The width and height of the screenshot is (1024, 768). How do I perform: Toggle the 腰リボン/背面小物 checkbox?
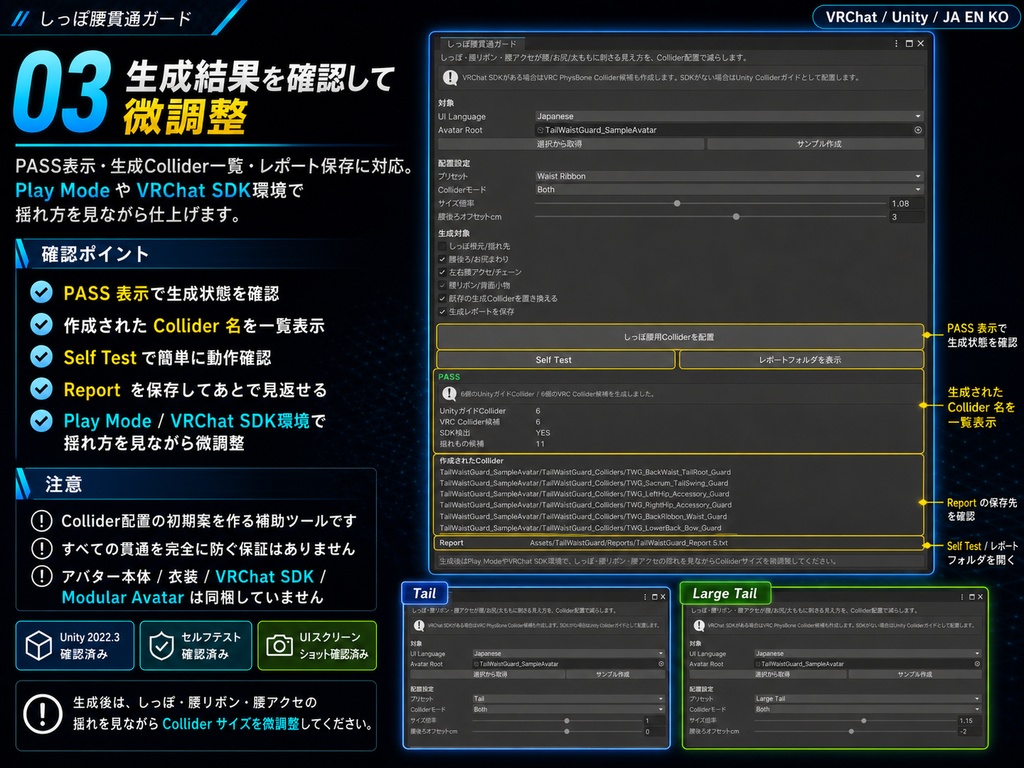tap(442, 285)
